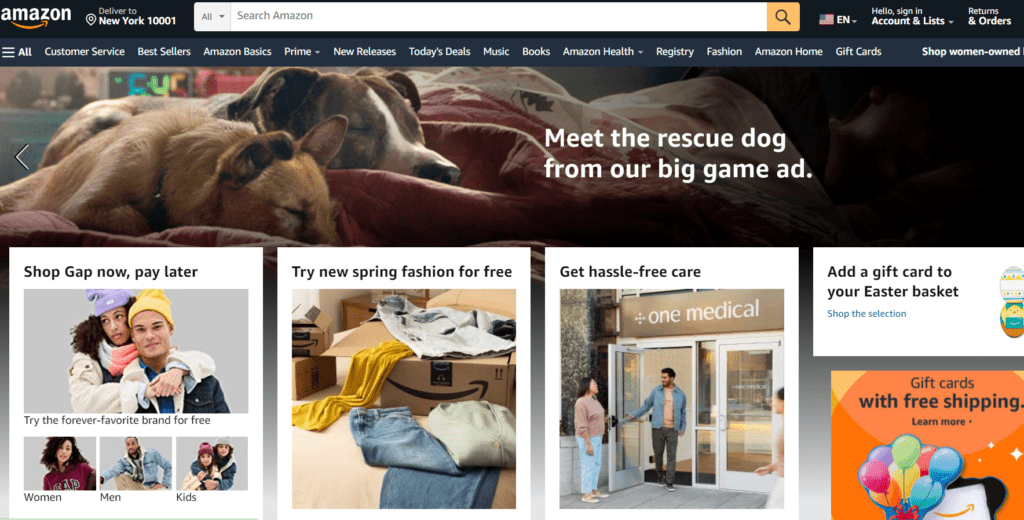
Task: Click Shop the selection link
Action: (867, 314)
